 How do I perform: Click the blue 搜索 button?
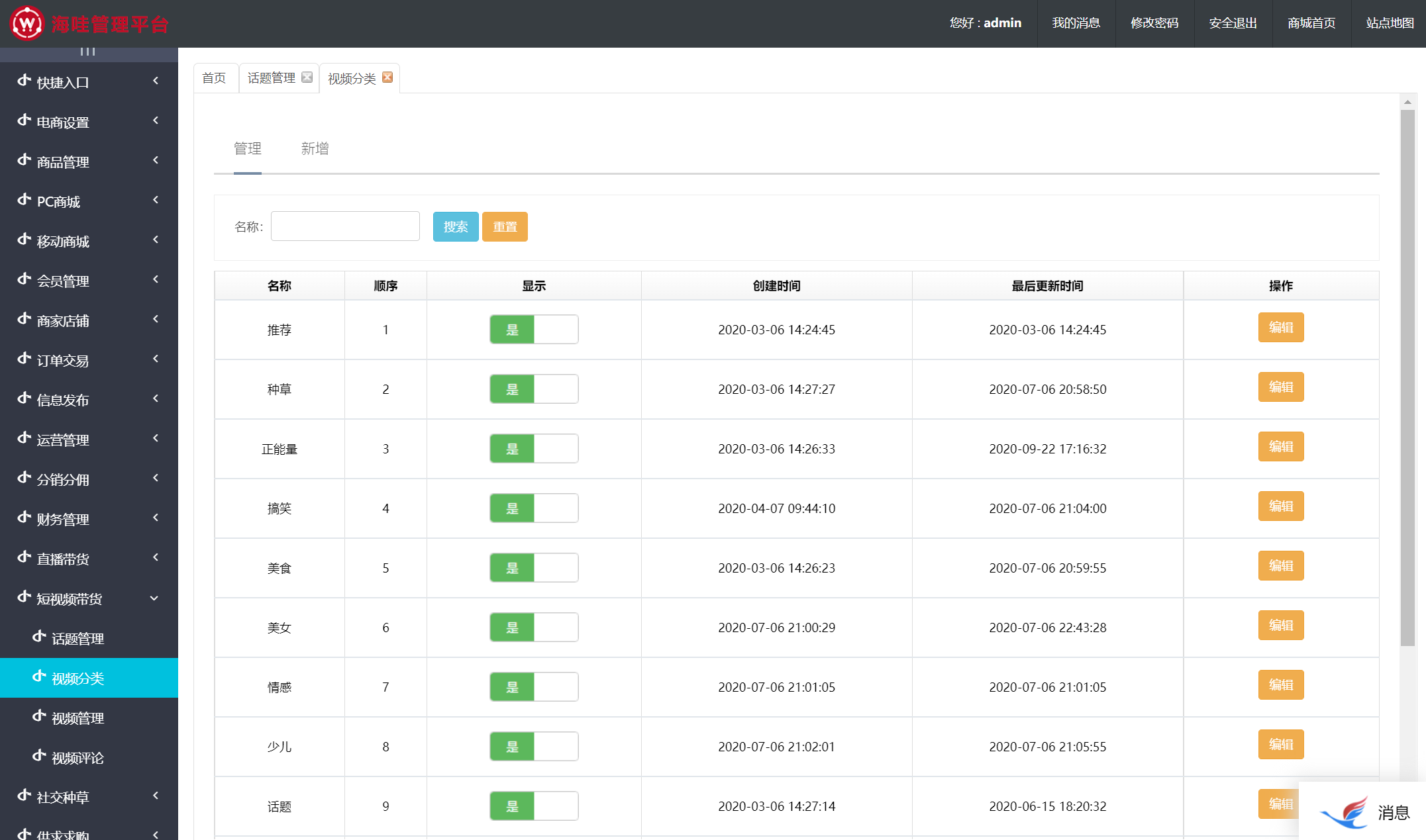point(456,227)
